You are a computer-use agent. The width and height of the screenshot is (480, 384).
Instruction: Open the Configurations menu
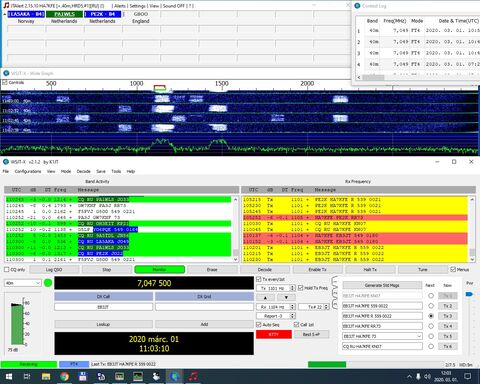click(28, 171)
